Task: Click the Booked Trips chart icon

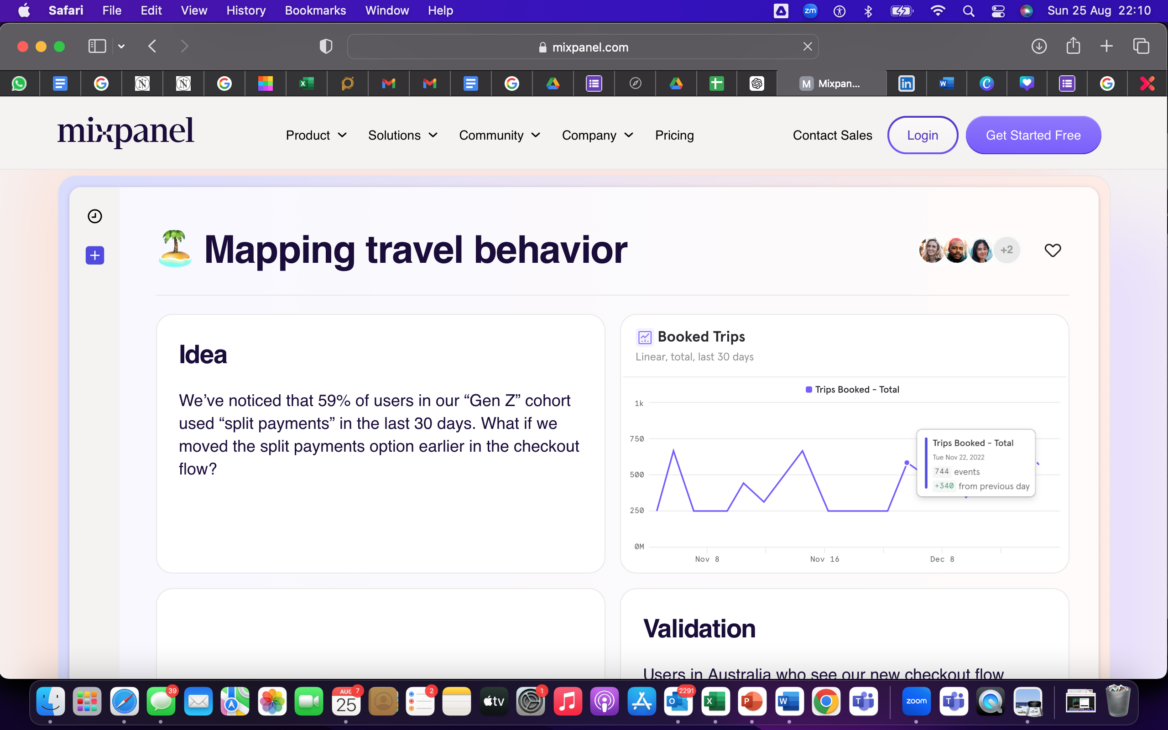Action: tap(645, 337)
